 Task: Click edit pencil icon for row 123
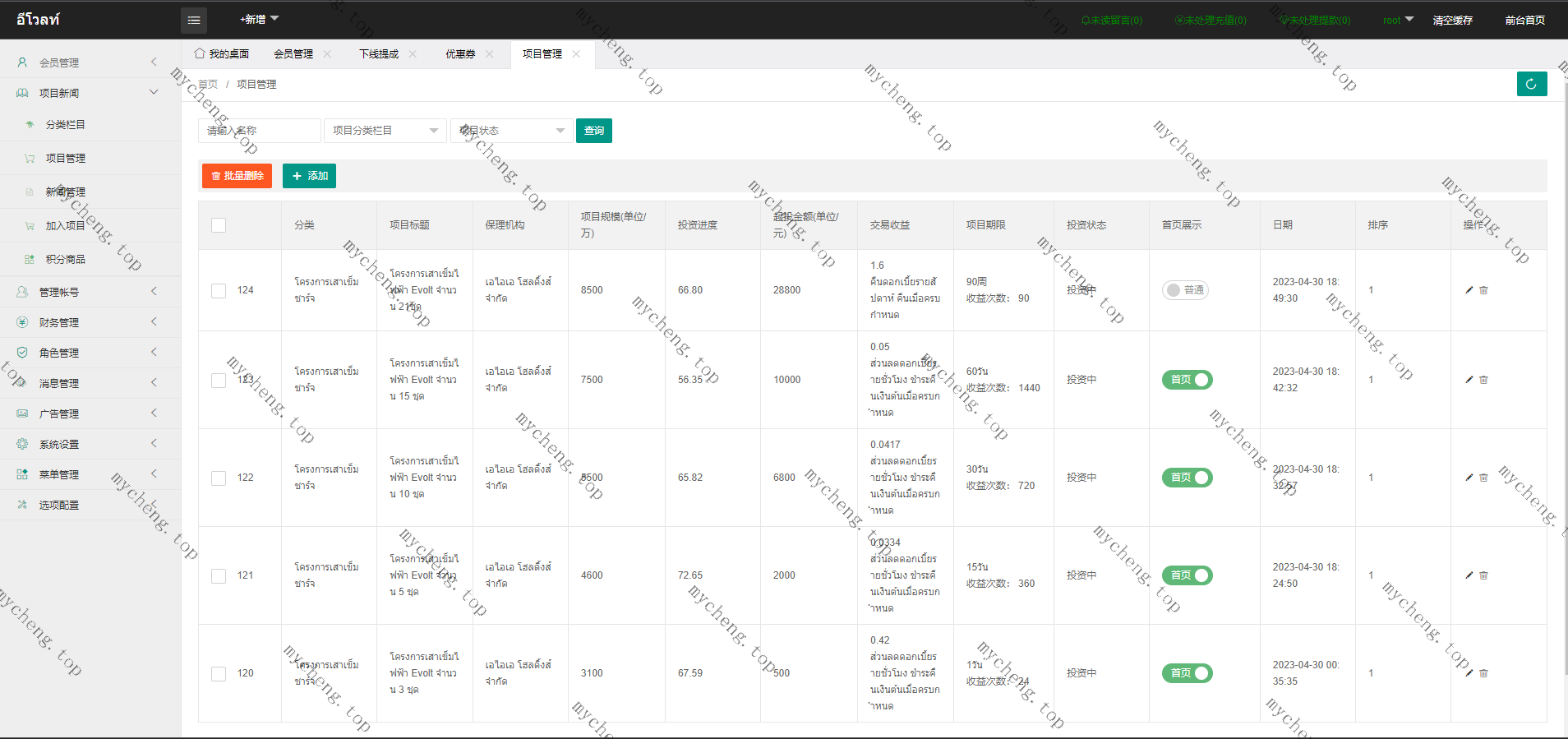click(1469, 380)
